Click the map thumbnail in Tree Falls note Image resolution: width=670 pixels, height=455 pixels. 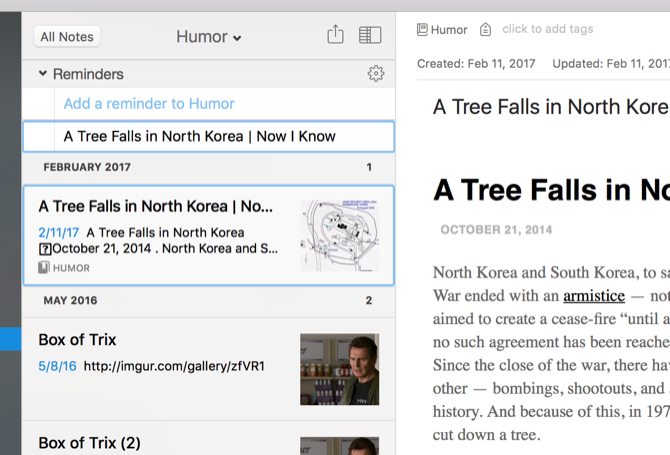(340, 235)
